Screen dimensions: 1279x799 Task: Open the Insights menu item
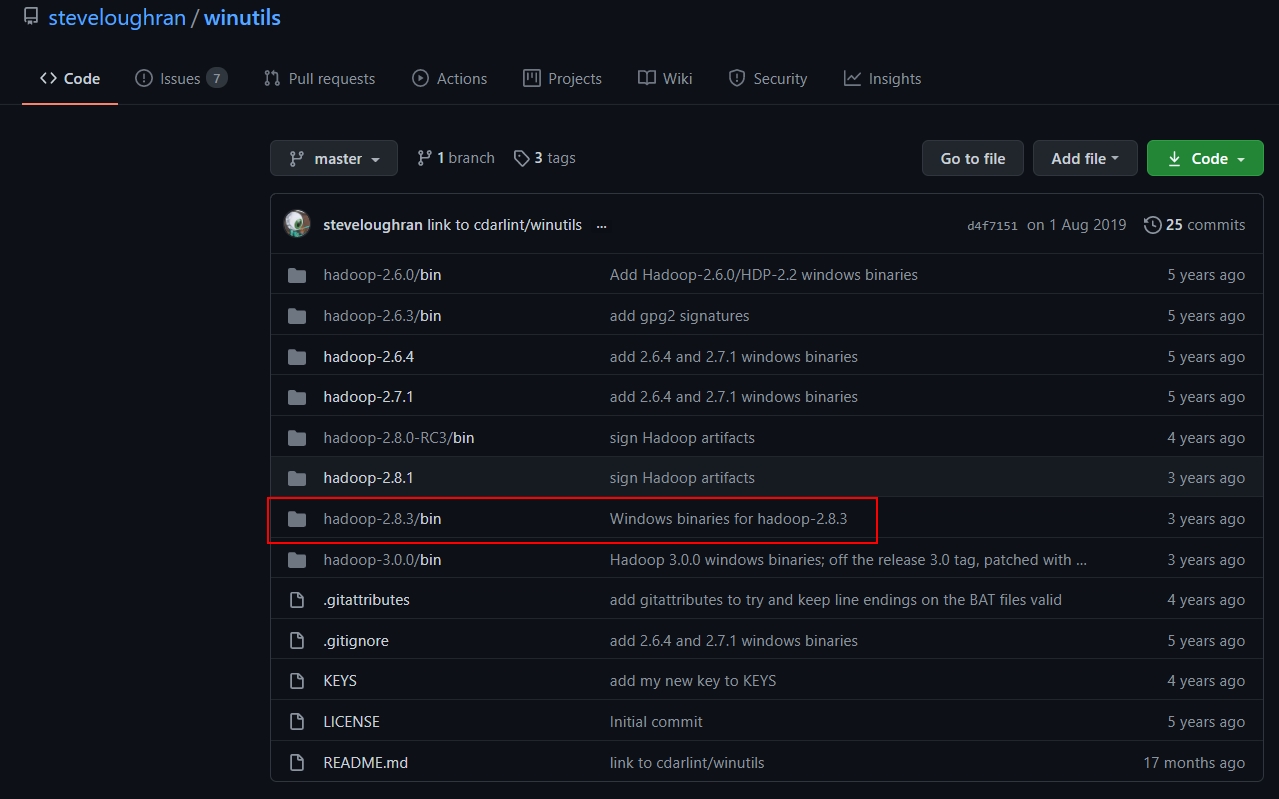click(x=893, y=78)
